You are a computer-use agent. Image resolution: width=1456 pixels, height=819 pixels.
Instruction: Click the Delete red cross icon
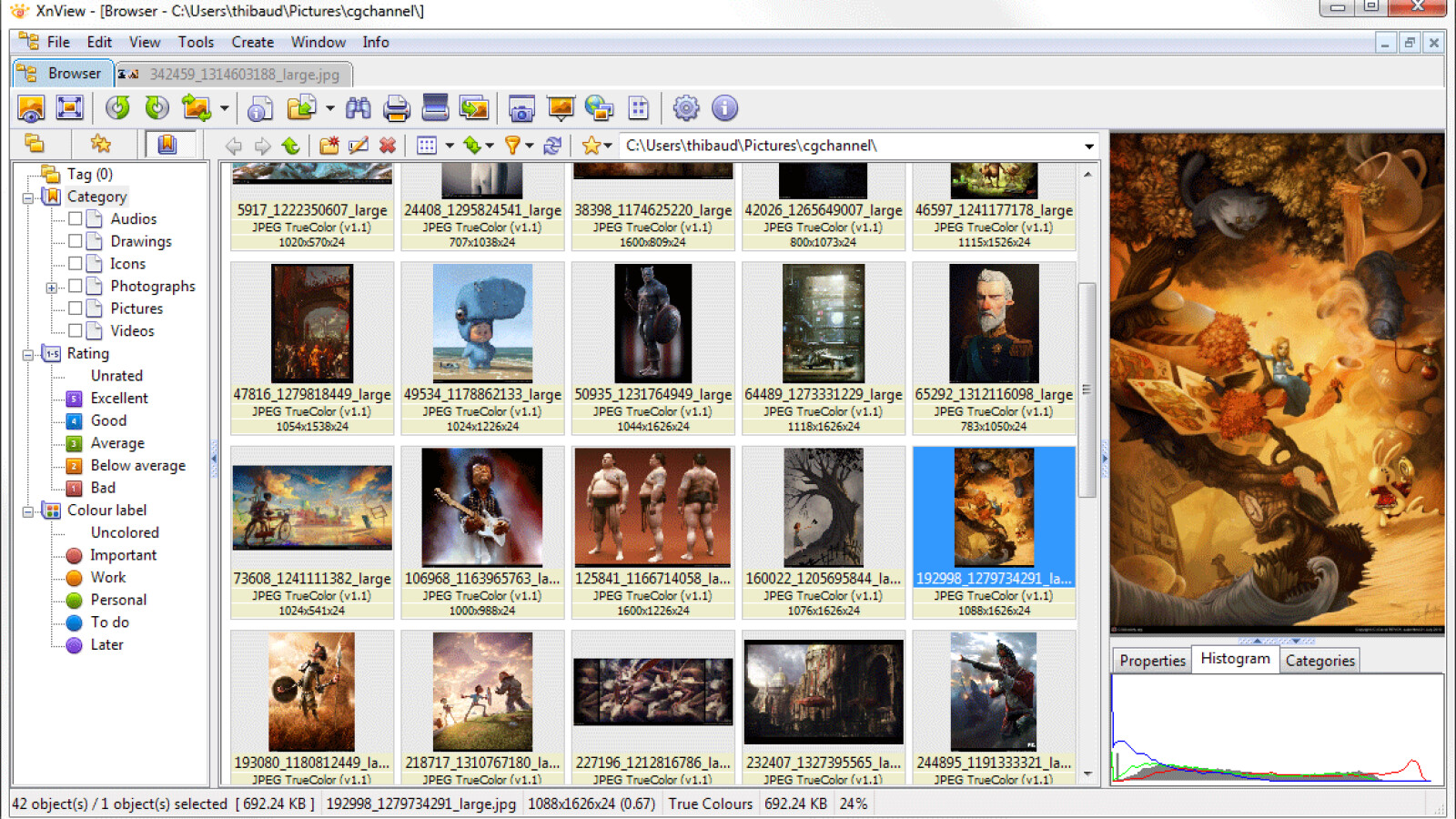point(389,145)
